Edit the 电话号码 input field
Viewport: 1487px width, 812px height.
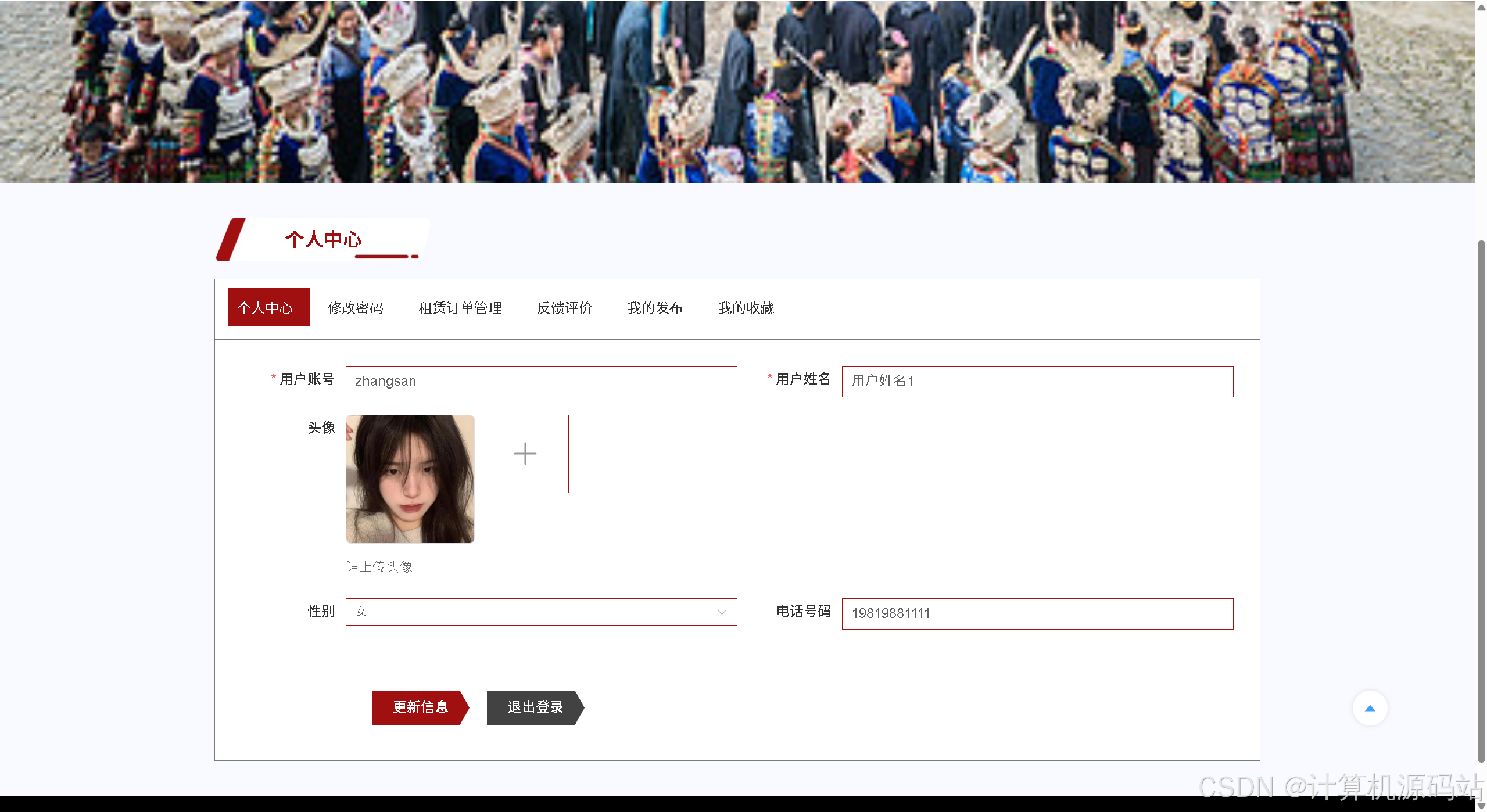1037,614
